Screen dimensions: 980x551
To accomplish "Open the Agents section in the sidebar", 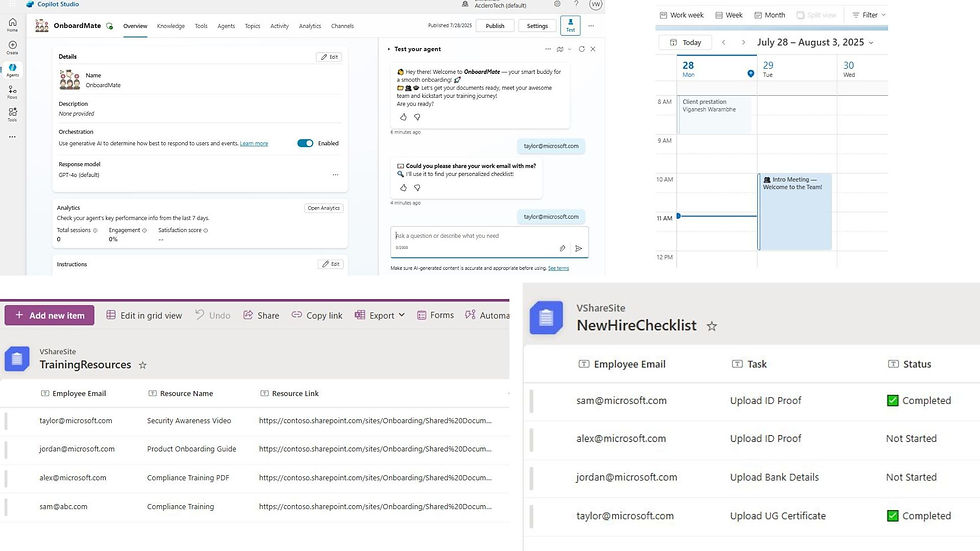I will [12, 70].
